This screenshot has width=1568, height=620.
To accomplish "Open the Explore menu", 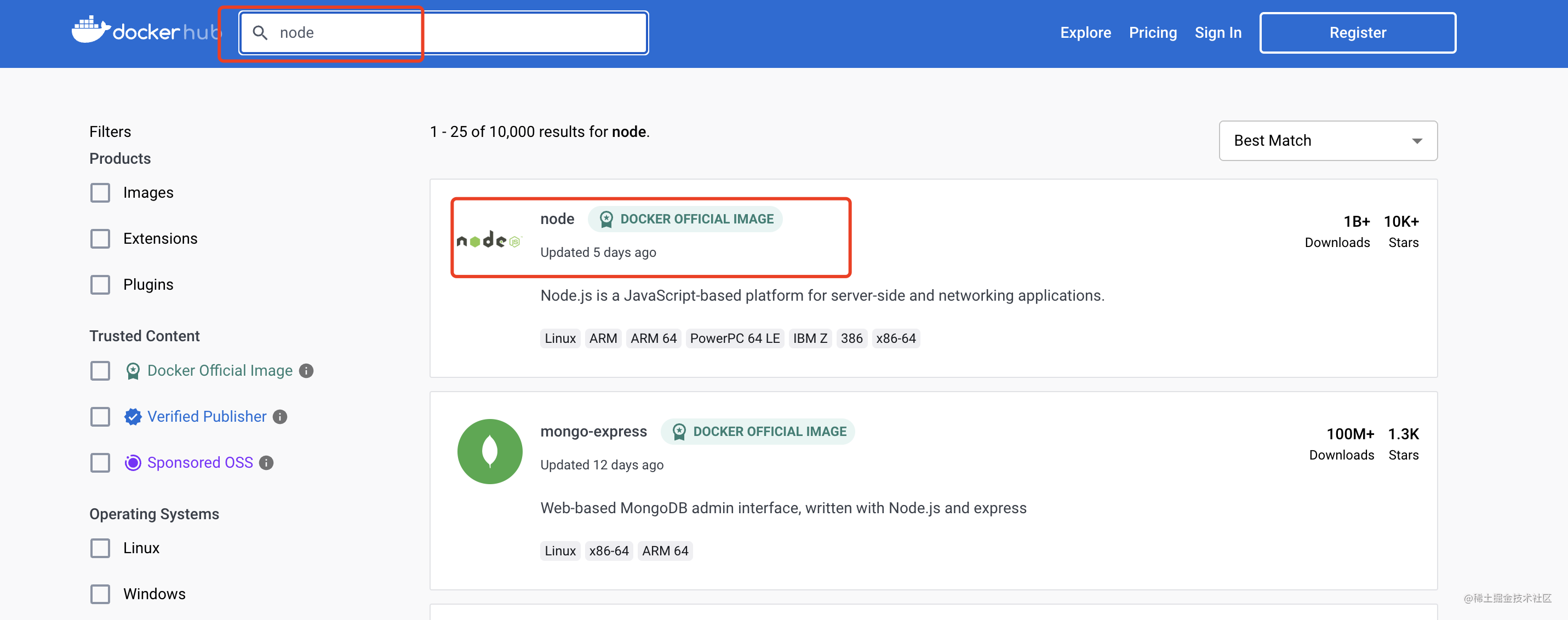I will click(1085, 32).
